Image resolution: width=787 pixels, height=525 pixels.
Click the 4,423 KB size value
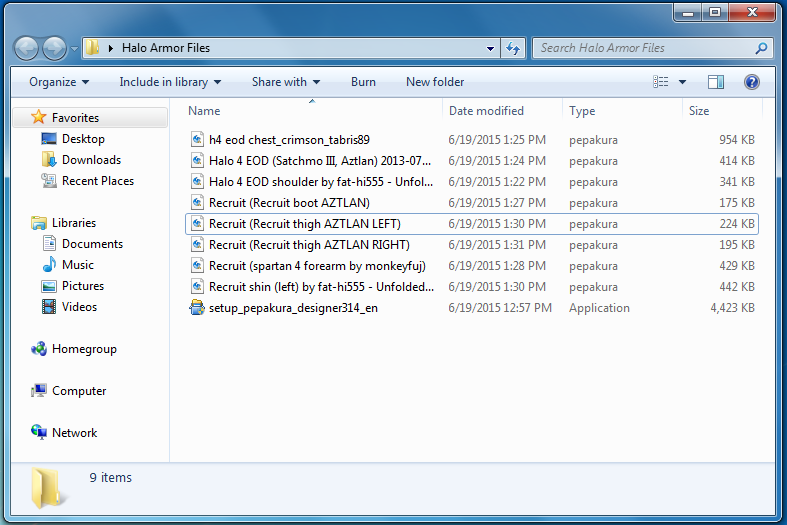pyautogui.click(x=732, y=308)
